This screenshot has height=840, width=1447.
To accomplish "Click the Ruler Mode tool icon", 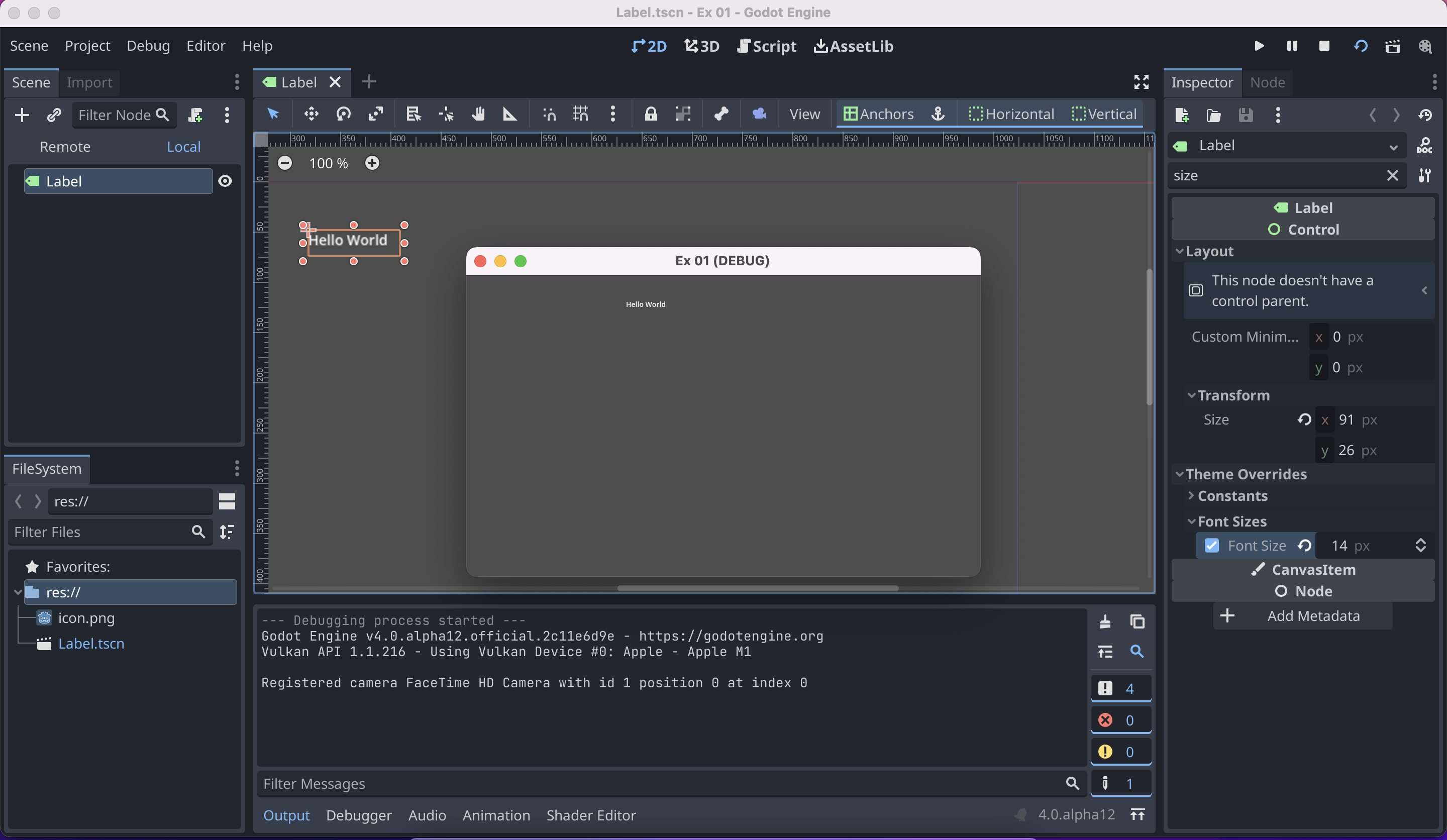I will coord(509,114).
